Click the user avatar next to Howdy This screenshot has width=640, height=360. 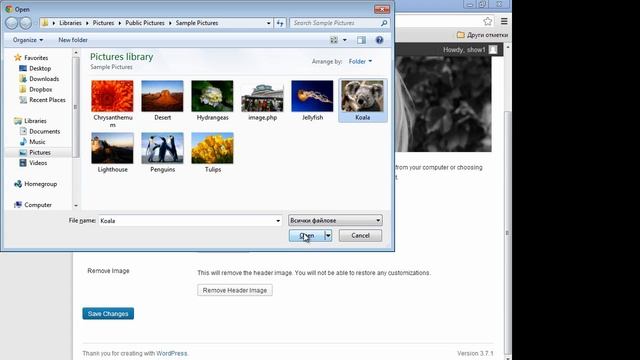pos(493,50)
